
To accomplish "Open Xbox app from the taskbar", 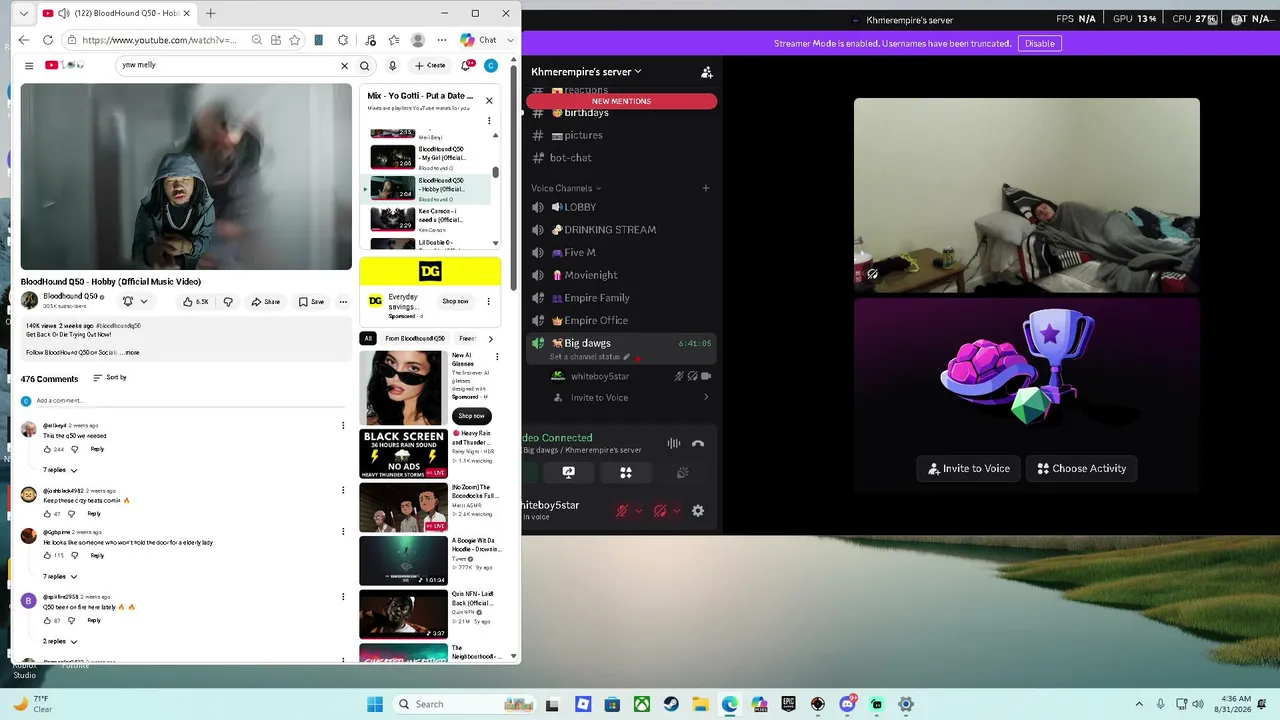I will [641, 704].
